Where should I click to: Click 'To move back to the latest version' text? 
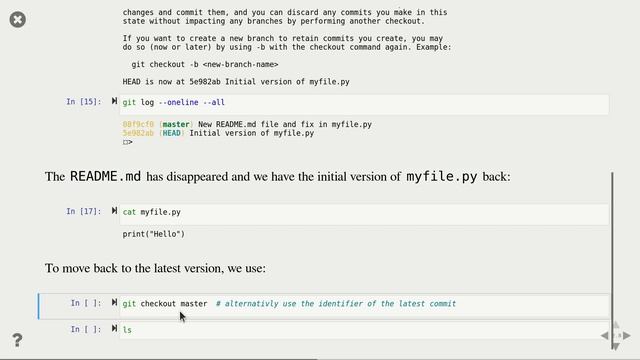(155, 268)
